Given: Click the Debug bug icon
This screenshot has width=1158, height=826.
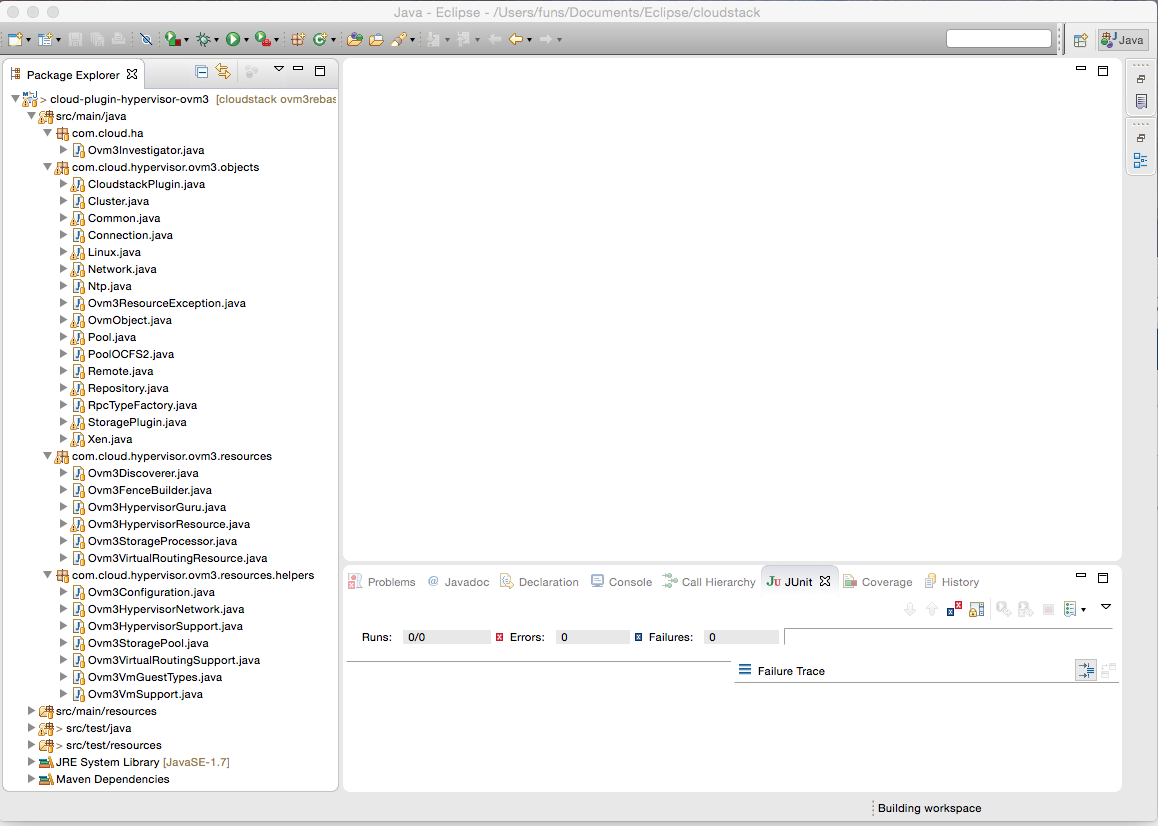Looking at the screenshot, I should [x=203, y=39].
